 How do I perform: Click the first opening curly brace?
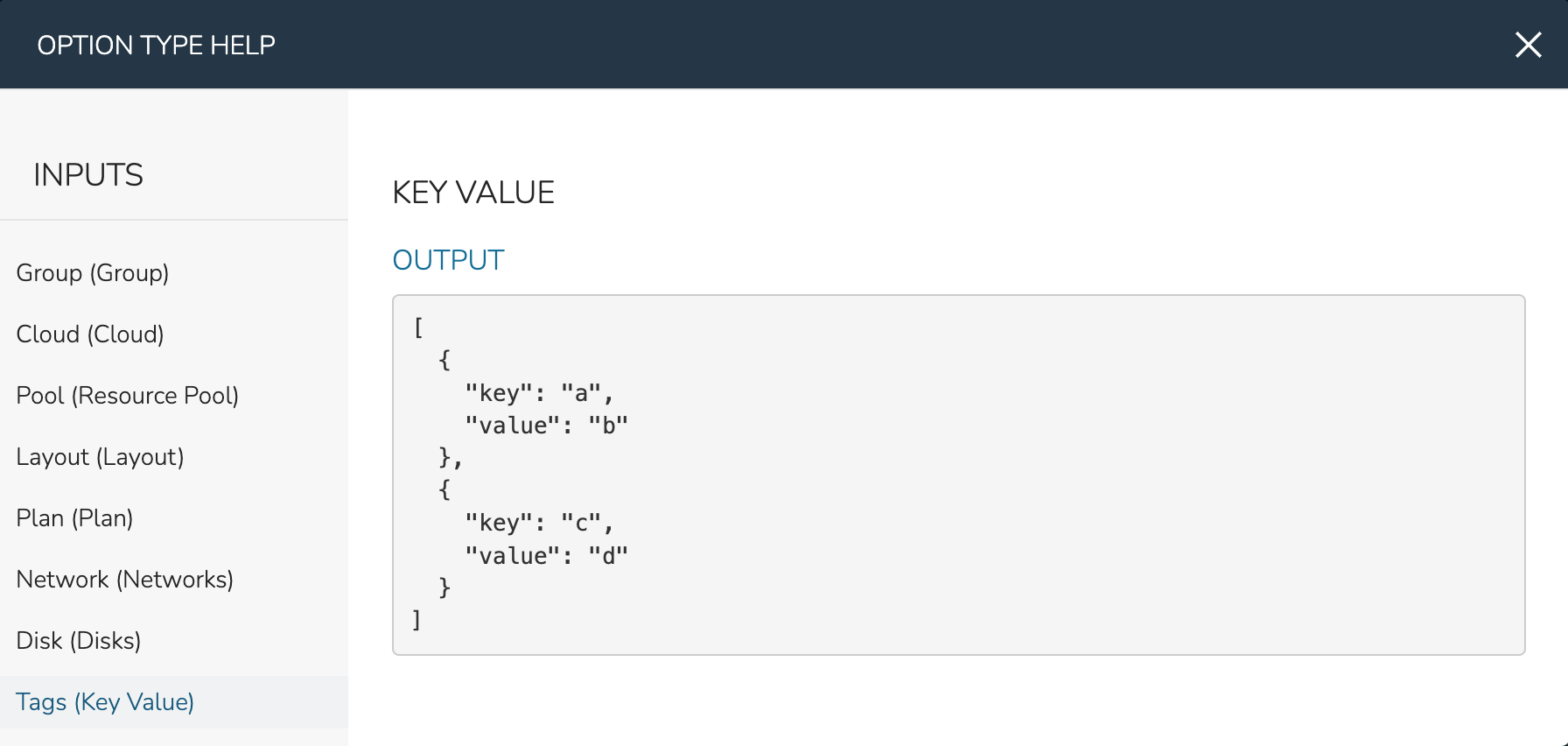[444, 360]
